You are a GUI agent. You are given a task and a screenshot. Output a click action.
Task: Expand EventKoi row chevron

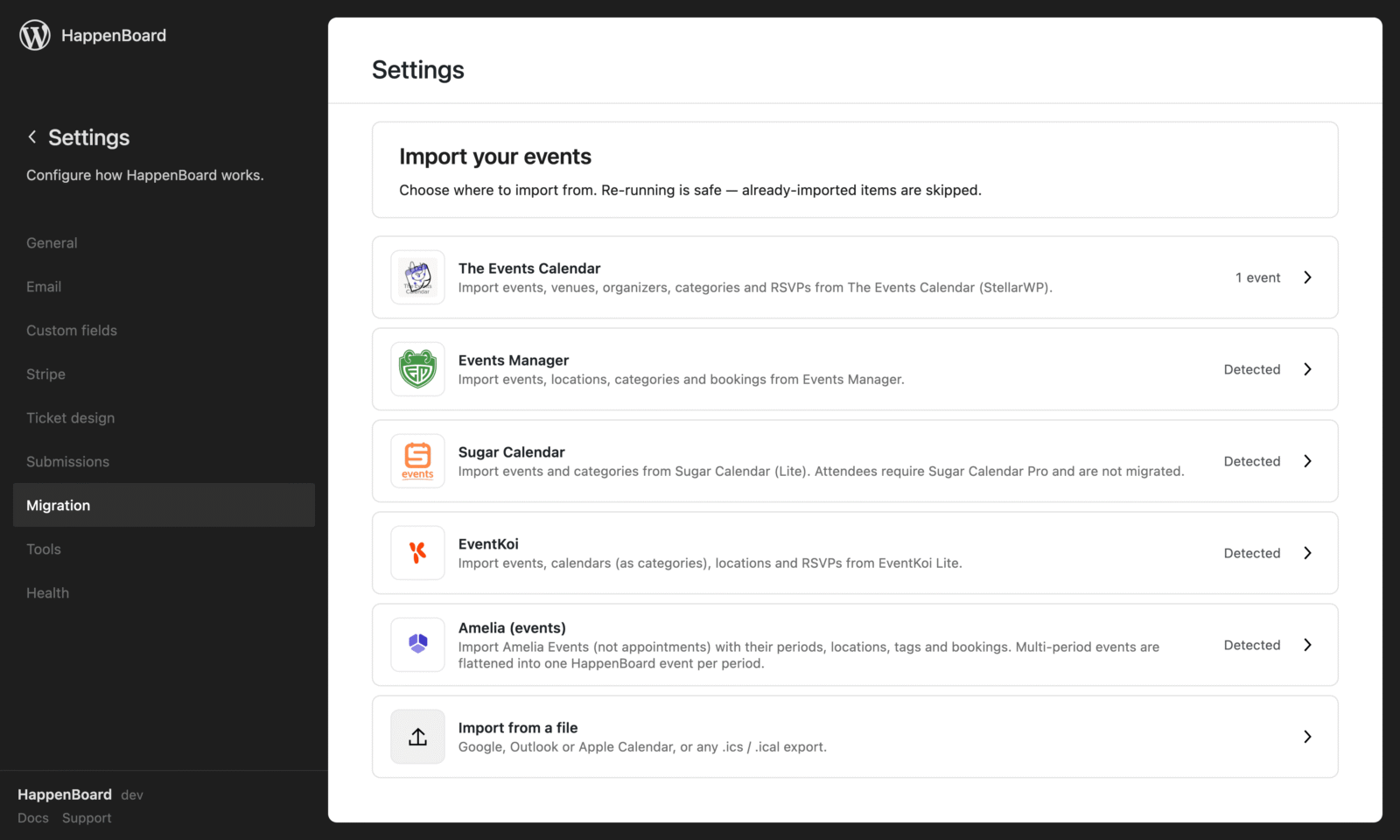(x=1307, y=553)
